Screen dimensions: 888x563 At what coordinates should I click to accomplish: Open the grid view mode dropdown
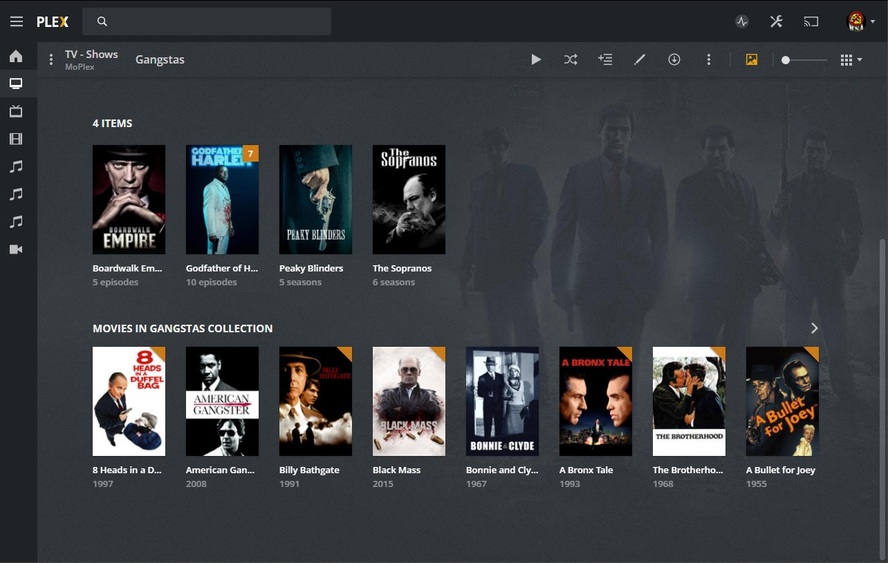851,59
